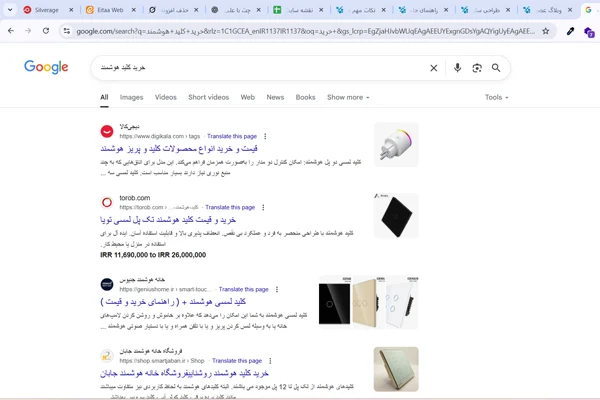Open more options for the digikala result

click(265, 136)
